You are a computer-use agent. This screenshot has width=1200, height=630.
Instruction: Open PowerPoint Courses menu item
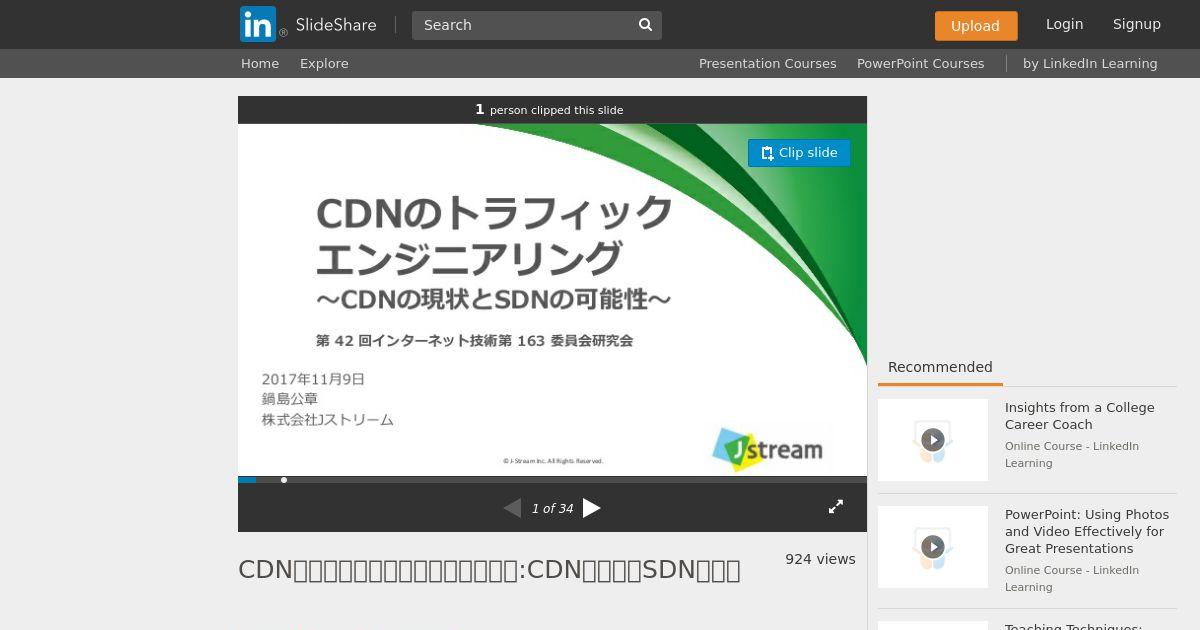point(920,63)
